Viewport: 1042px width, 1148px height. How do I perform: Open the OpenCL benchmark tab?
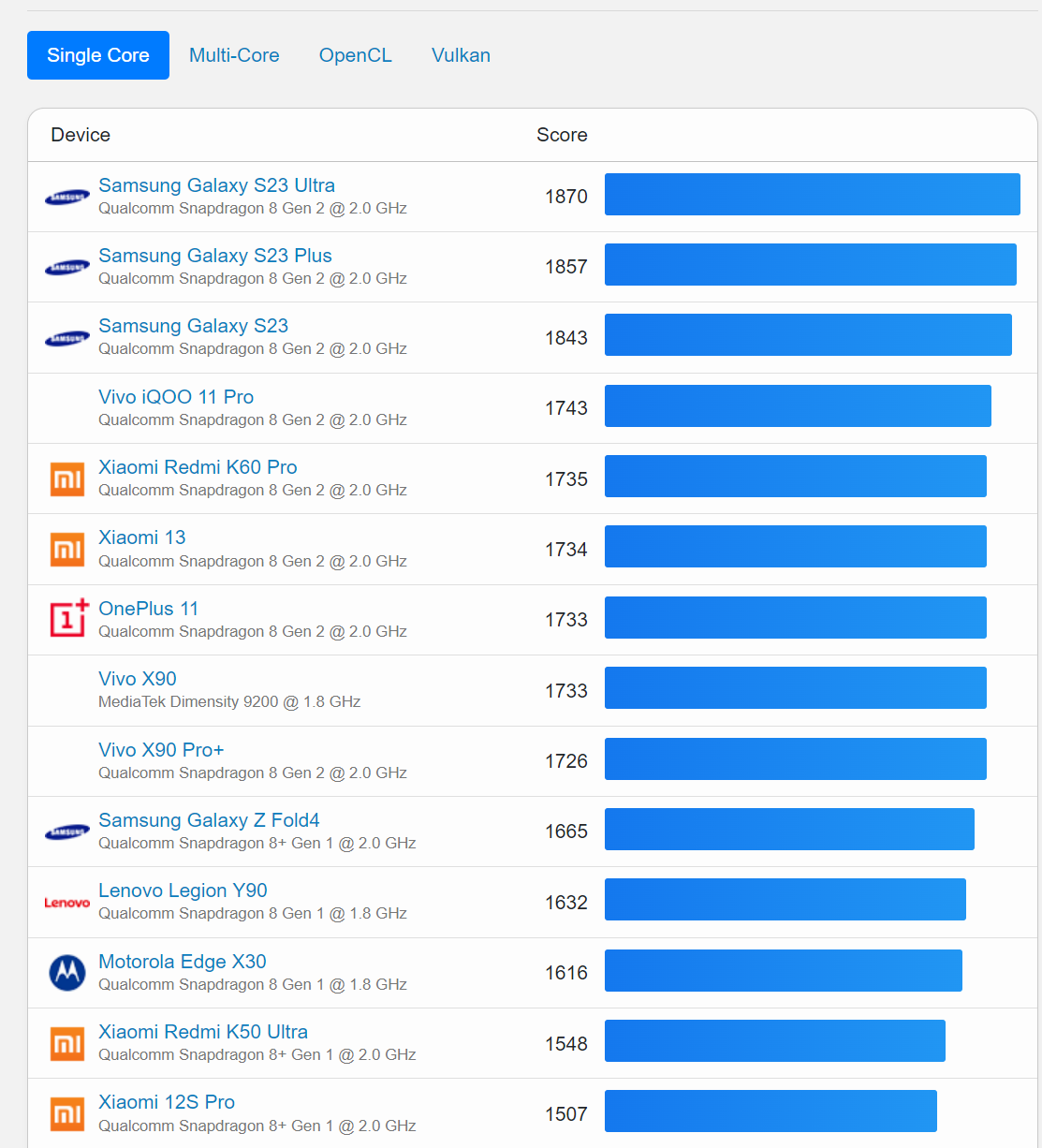point(356,55)
